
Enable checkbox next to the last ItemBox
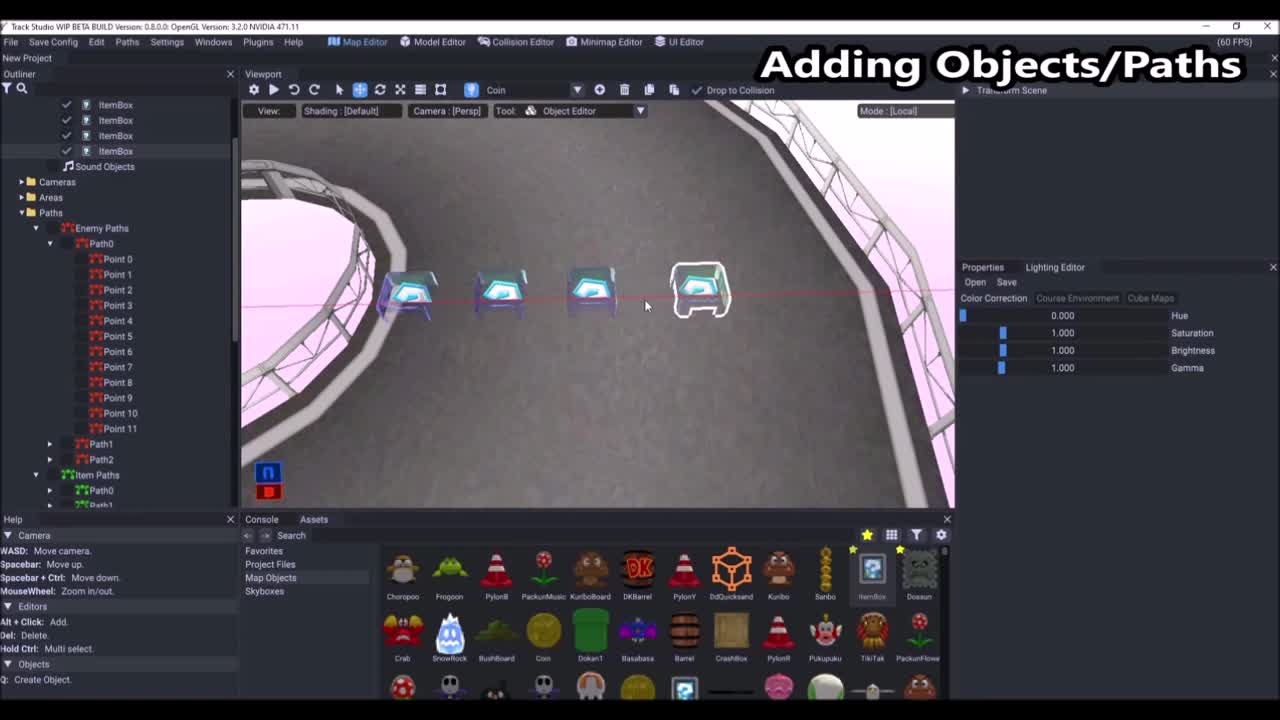(x=66, y=151)
